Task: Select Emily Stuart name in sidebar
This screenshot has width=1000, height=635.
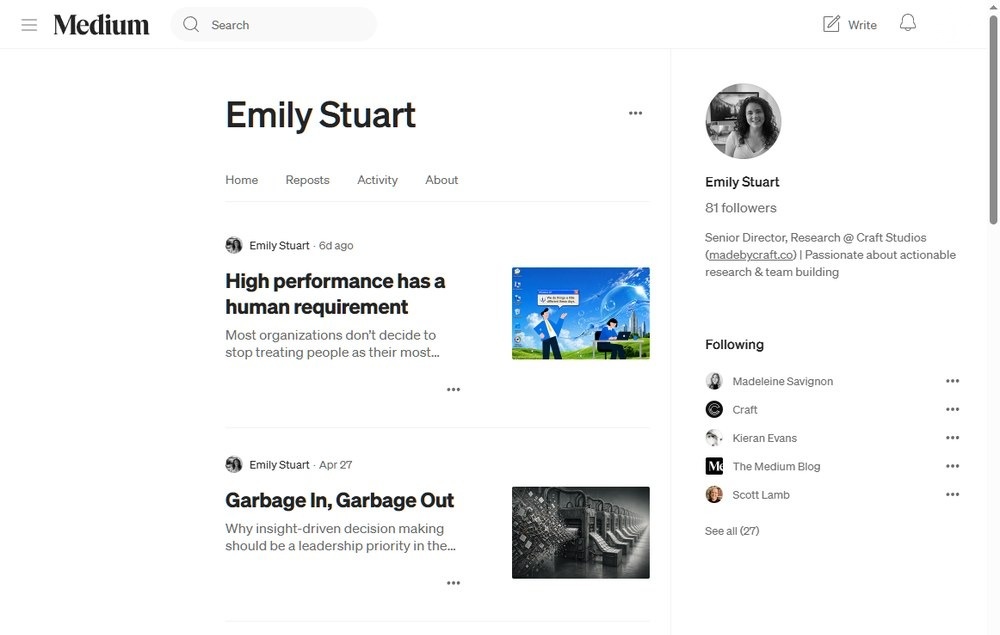Action: [x=742, y=182]
